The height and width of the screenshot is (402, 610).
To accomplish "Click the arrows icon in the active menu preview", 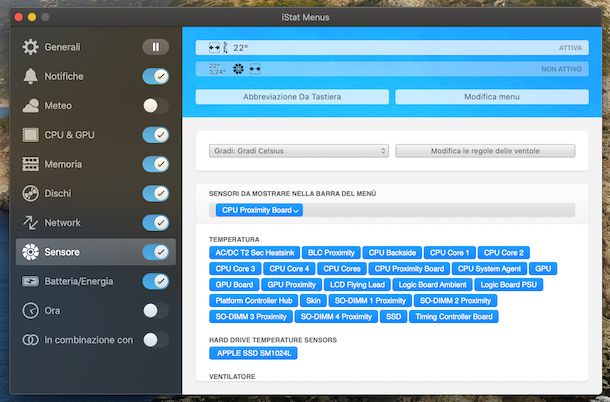I will point(214,48).
